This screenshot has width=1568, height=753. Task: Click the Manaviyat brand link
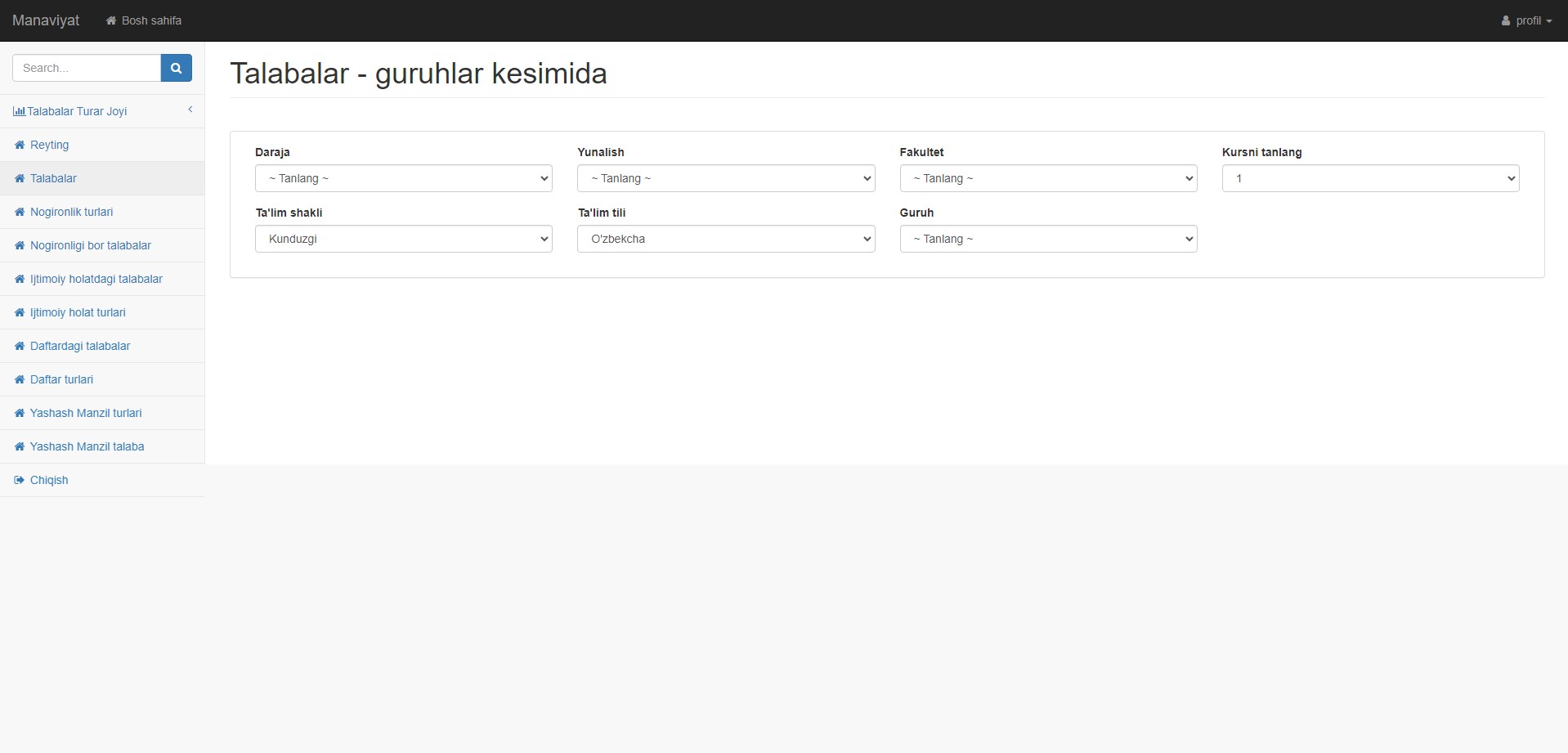46,20
